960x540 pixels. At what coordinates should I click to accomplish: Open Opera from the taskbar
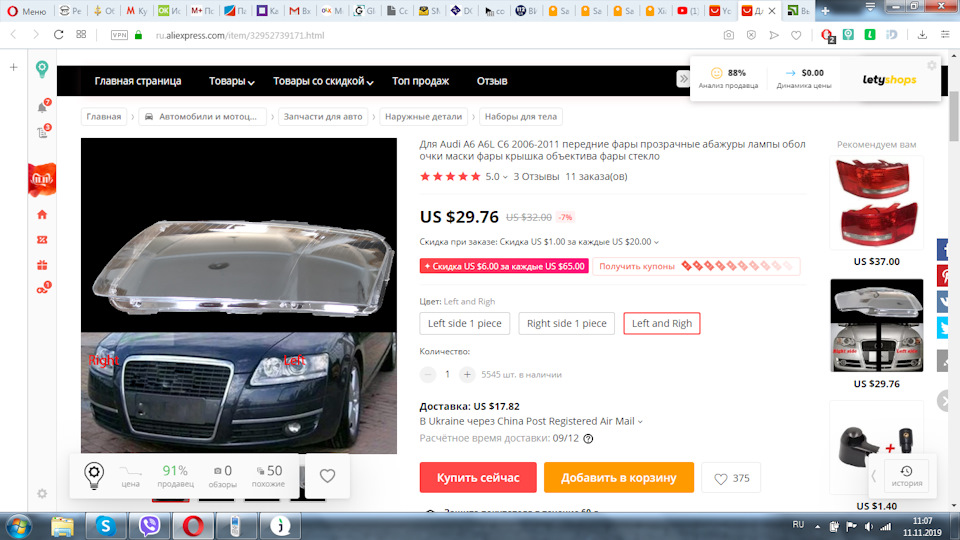tap(193, 525)
